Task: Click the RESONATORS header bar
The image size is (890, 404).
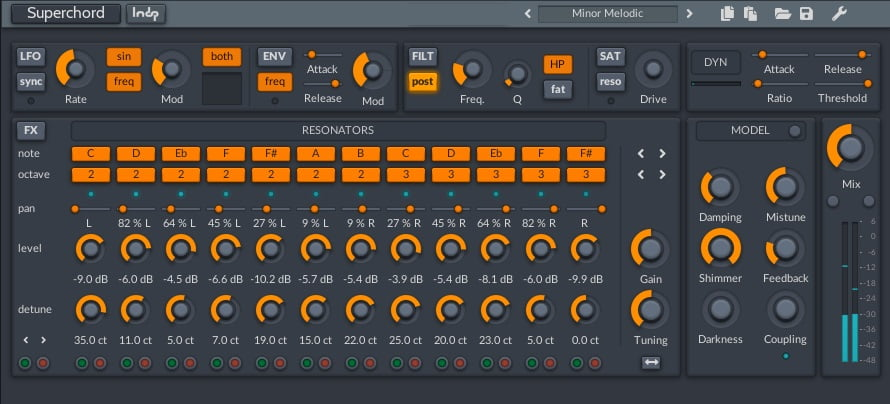Action: point(338,131)
